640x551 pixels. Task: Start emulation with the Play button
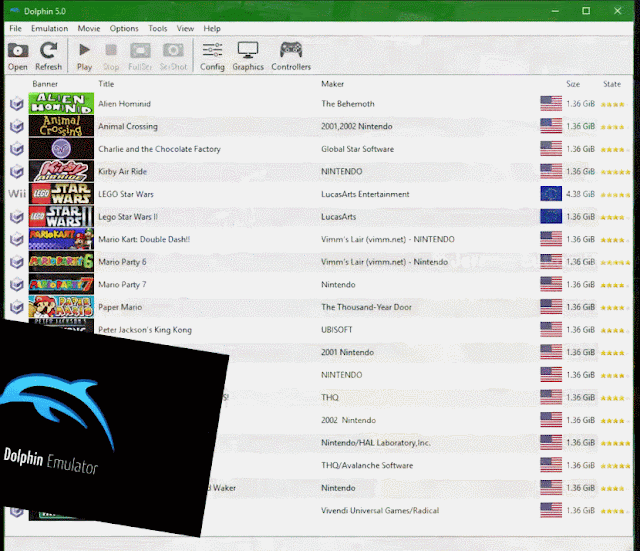click(x=84, y=56)
